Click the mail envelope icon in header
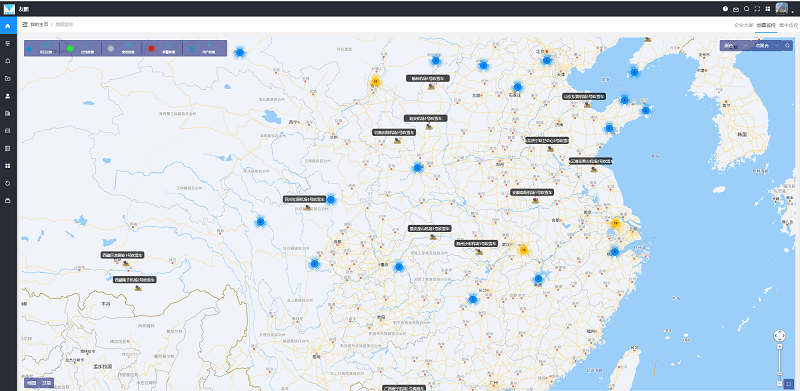 point(736,9)
